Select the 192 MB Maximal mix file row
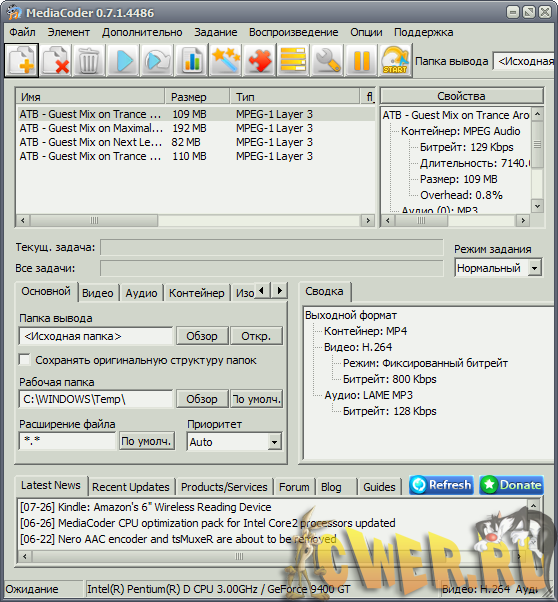 [x=196, y=128]
